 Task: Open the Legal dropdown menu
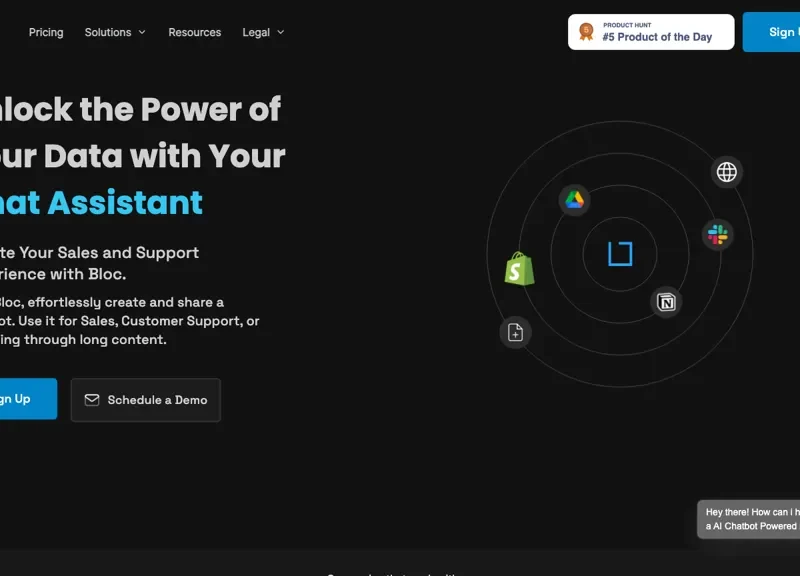coord(263,32)
